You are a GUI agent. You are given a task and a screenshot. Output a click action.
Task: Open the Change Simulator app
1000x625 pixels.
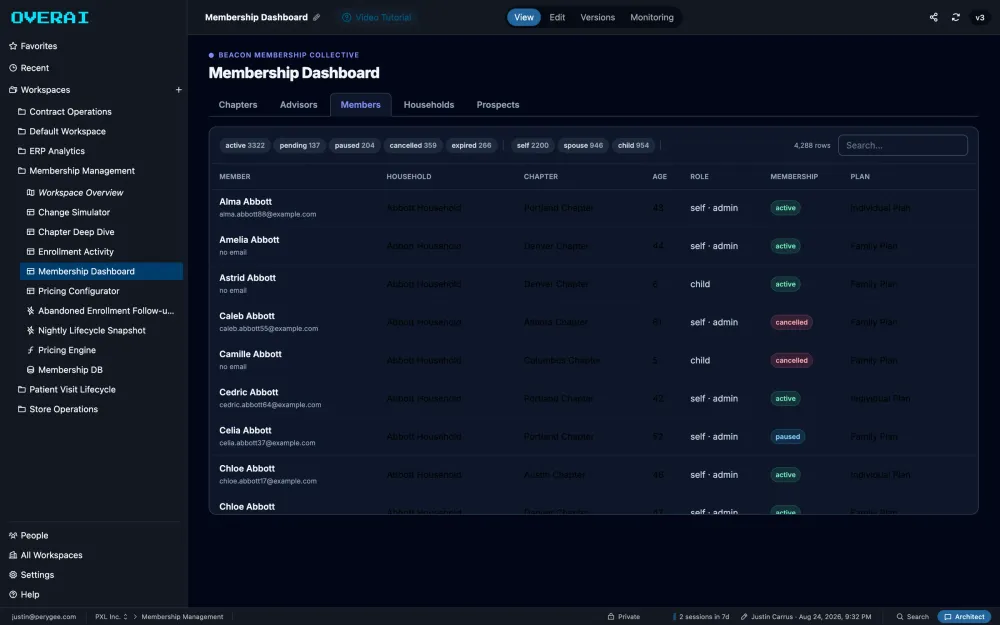[68, 212]
